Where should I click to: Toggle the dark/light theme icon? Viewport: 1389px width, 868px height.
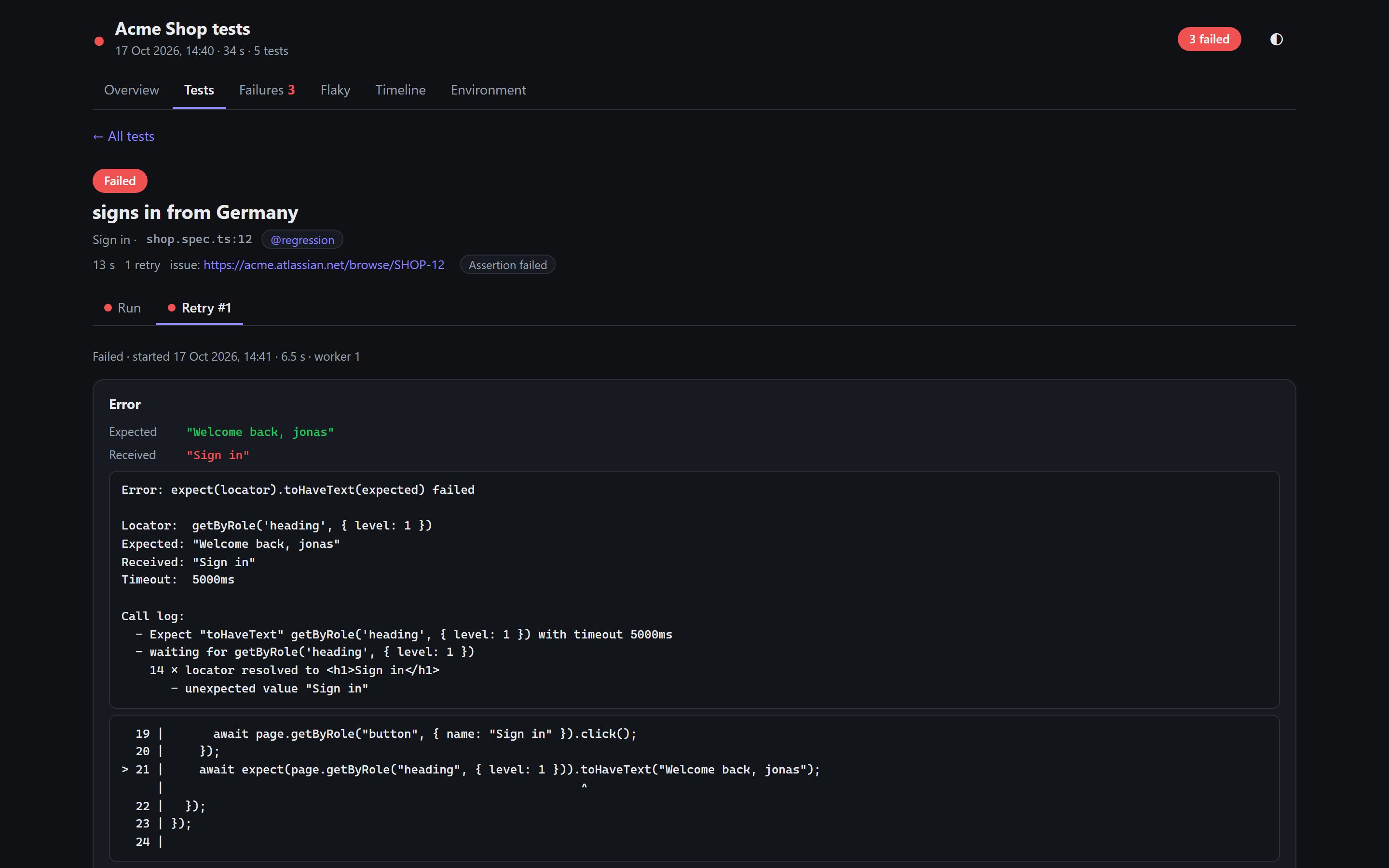(x=1276, y=39)
